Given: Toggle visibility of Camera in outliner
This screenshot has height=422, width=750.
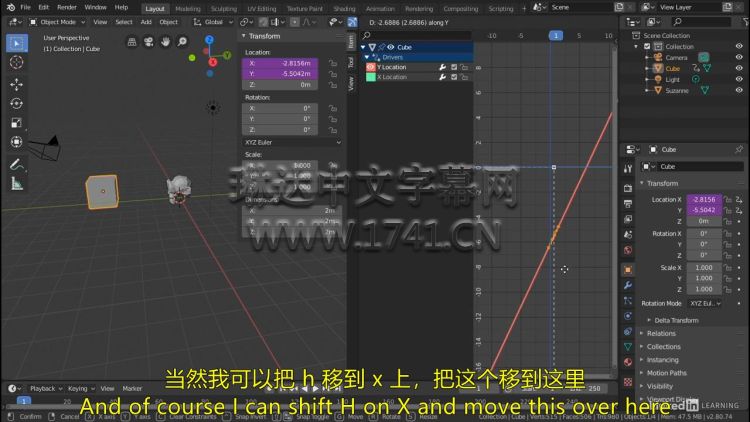Looking at the screenshot, I should tap(739, 57).
